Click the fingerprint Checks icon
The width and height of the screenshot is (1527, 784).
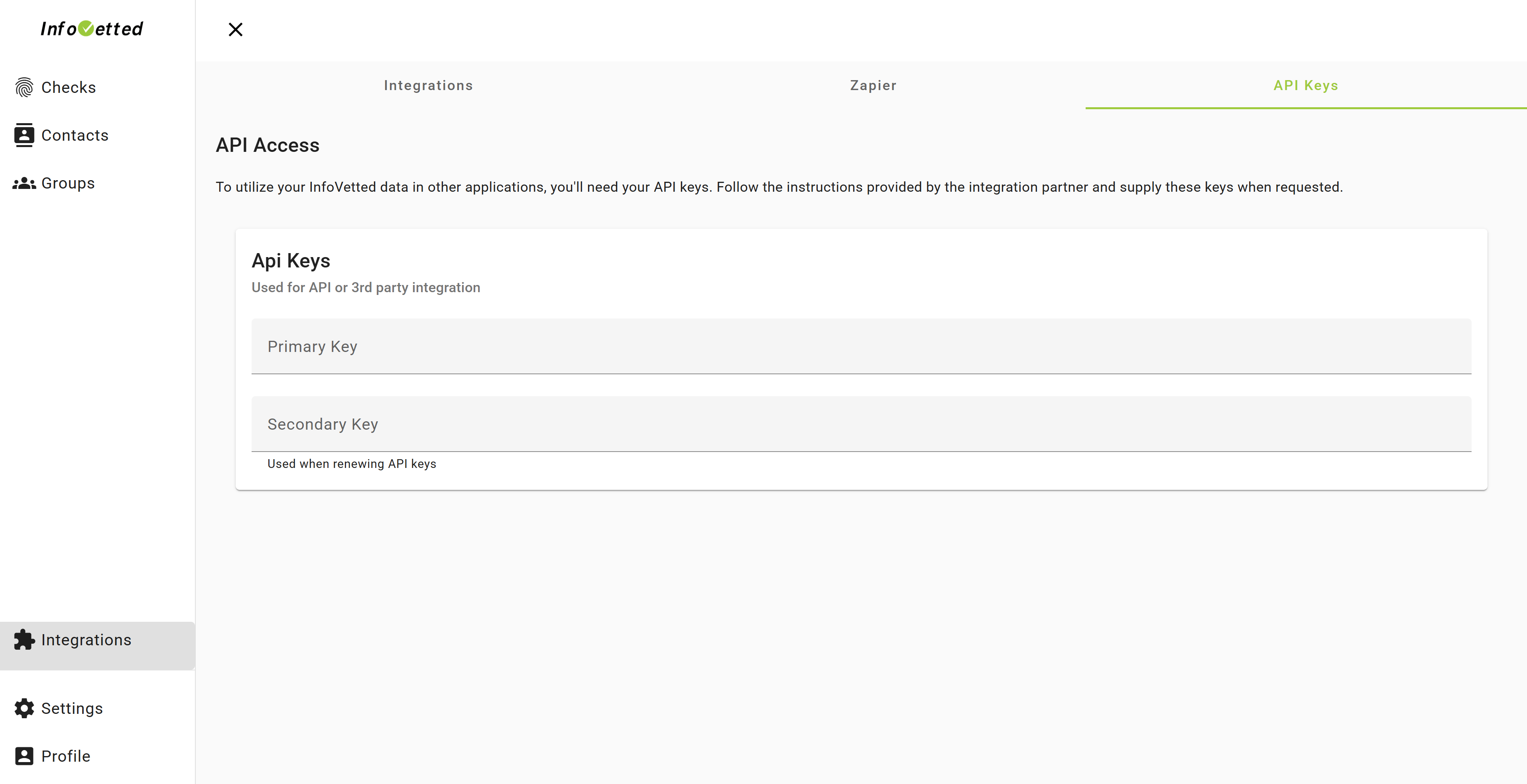[x=24, y=87]
